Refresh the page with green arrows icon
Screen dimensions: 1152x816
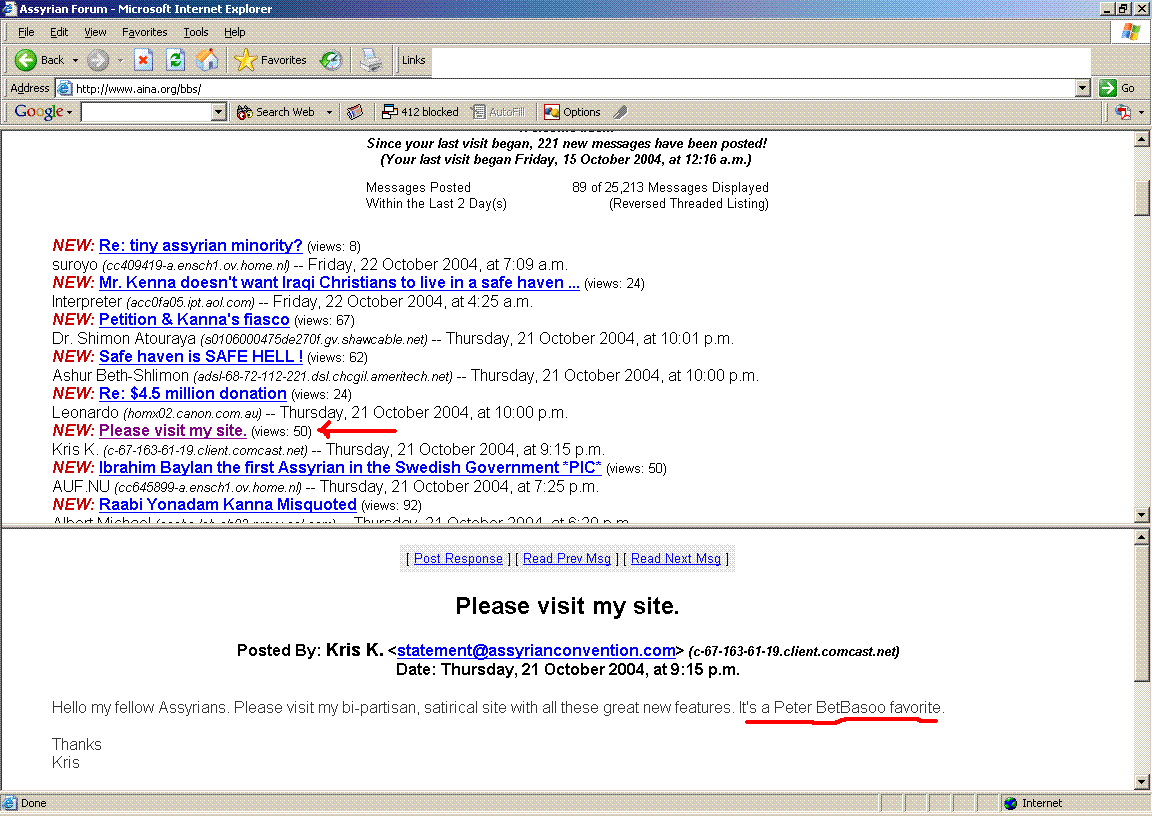click(x=176, y=60)
